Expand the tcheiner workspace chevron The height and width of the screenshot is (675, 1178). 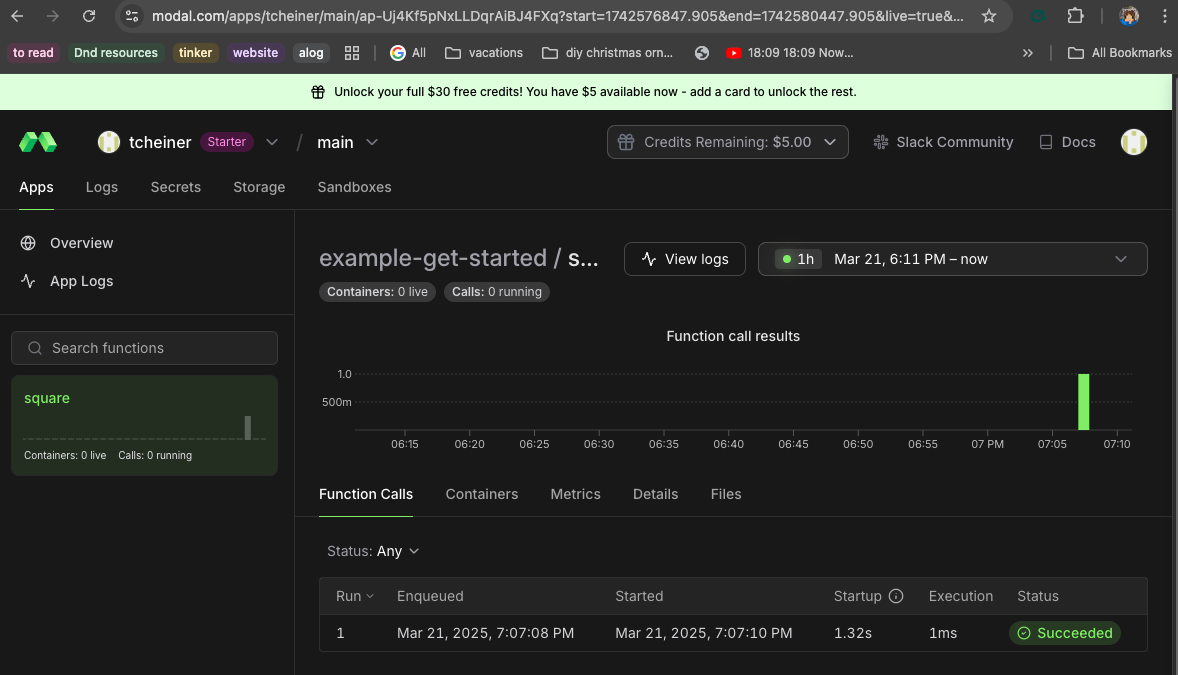tap(272, 142)
